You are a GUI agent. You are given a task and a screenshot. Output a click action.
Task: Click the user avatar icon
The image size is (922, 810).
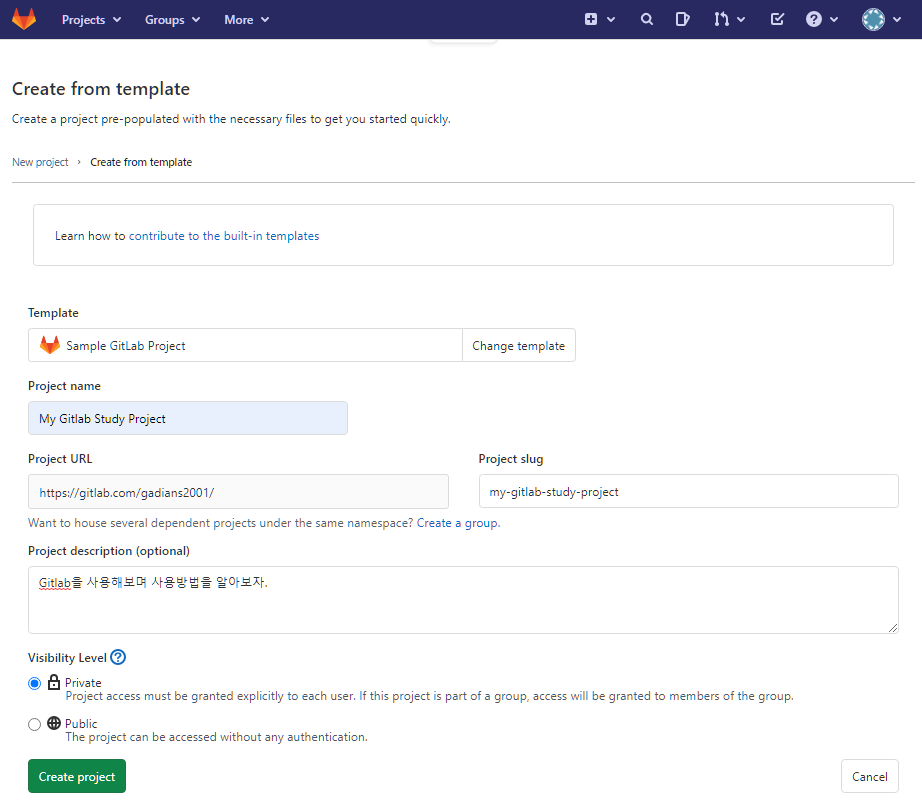pyautogui.click(x=873, y=19)
